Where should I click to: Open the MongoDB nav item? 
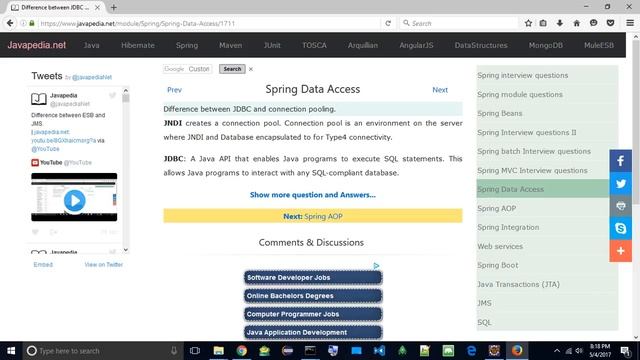545,45
